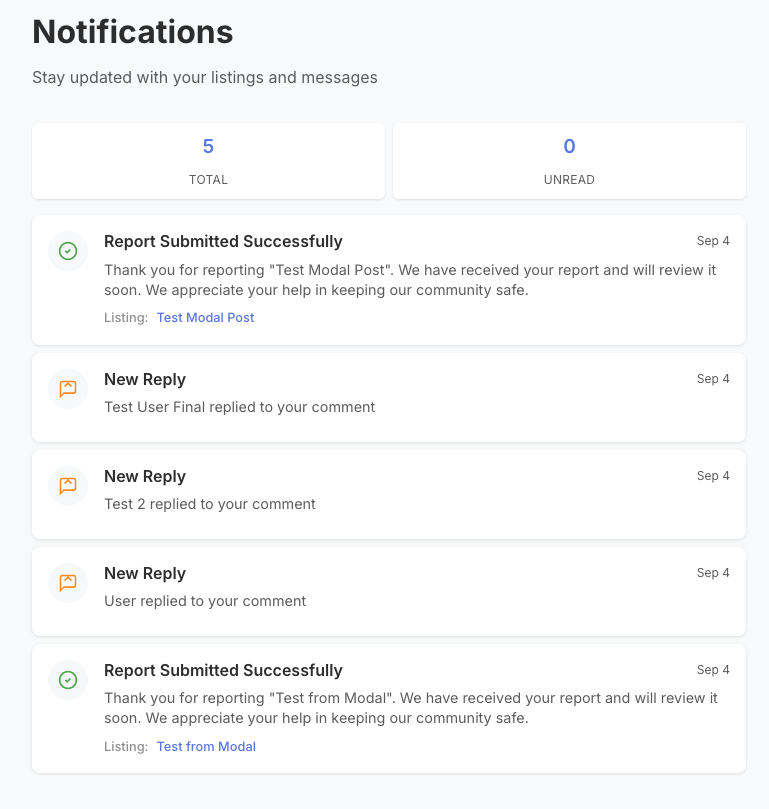Open "Test User Final replied to your comment" message
The image size is (769, 809).
(x=239, y=407)
